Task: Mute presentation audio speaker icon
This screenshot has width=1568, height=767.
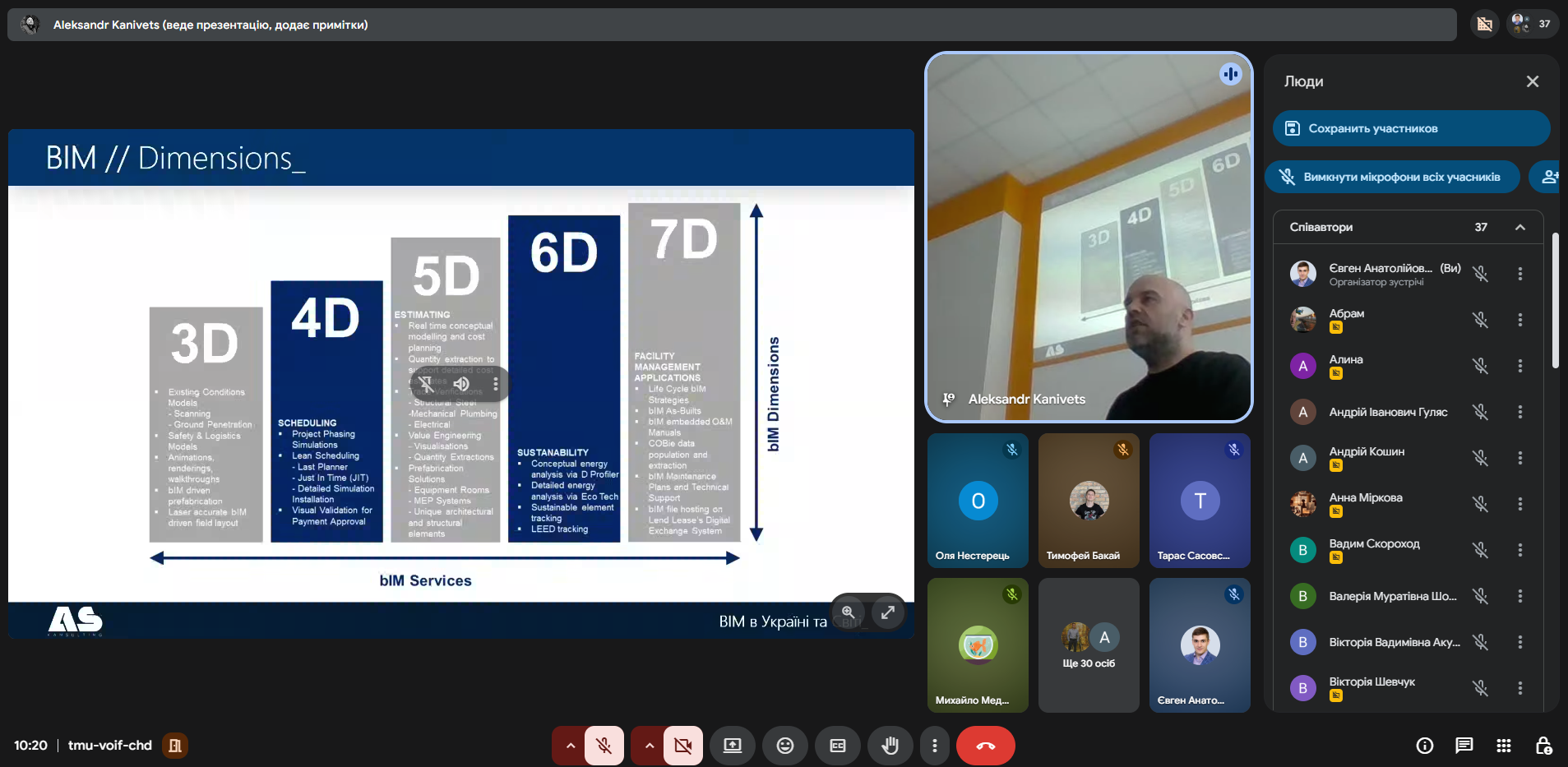Action: click(461, 384)
